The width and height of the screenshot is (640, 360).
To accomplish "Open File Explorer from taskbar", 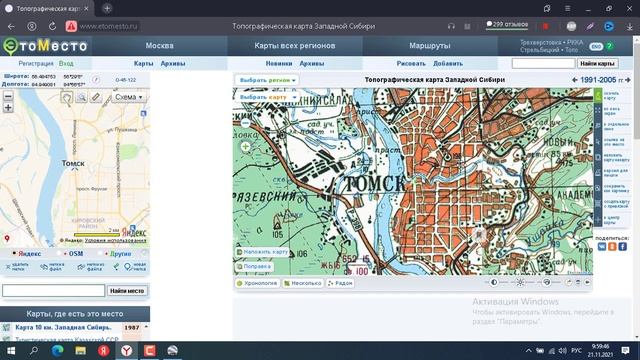I will click(80, 351).
